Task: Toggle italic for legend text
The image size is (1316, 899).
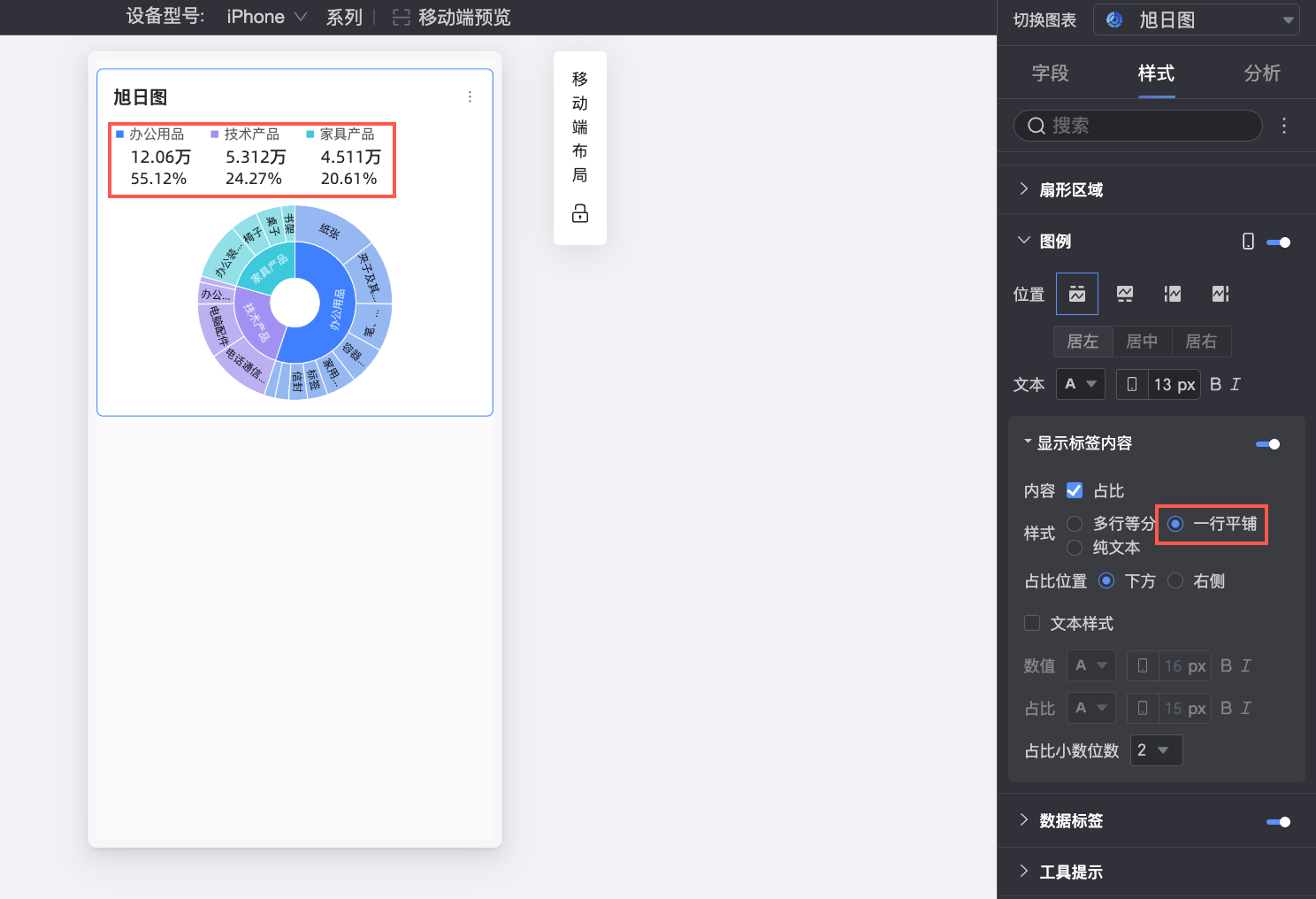Action: click(1236, 384)
